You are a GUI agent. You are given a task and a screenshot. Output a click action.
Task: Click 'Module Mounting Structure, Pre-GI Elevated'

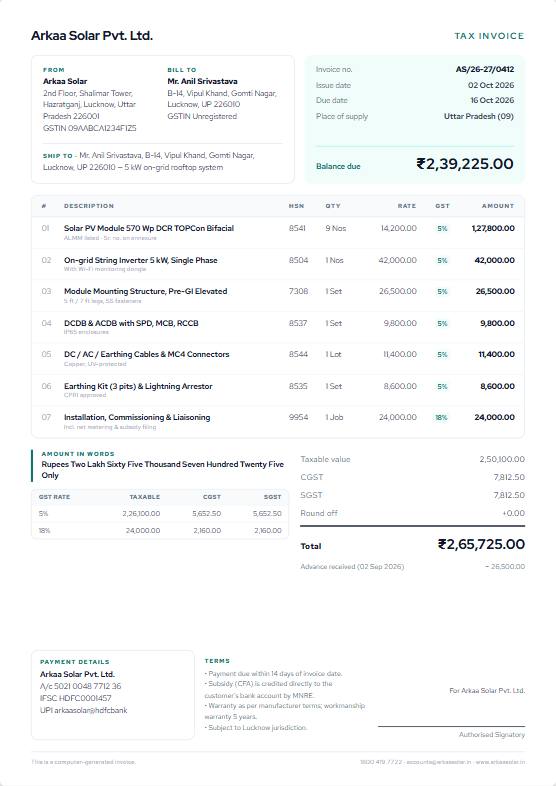[145, 291]
